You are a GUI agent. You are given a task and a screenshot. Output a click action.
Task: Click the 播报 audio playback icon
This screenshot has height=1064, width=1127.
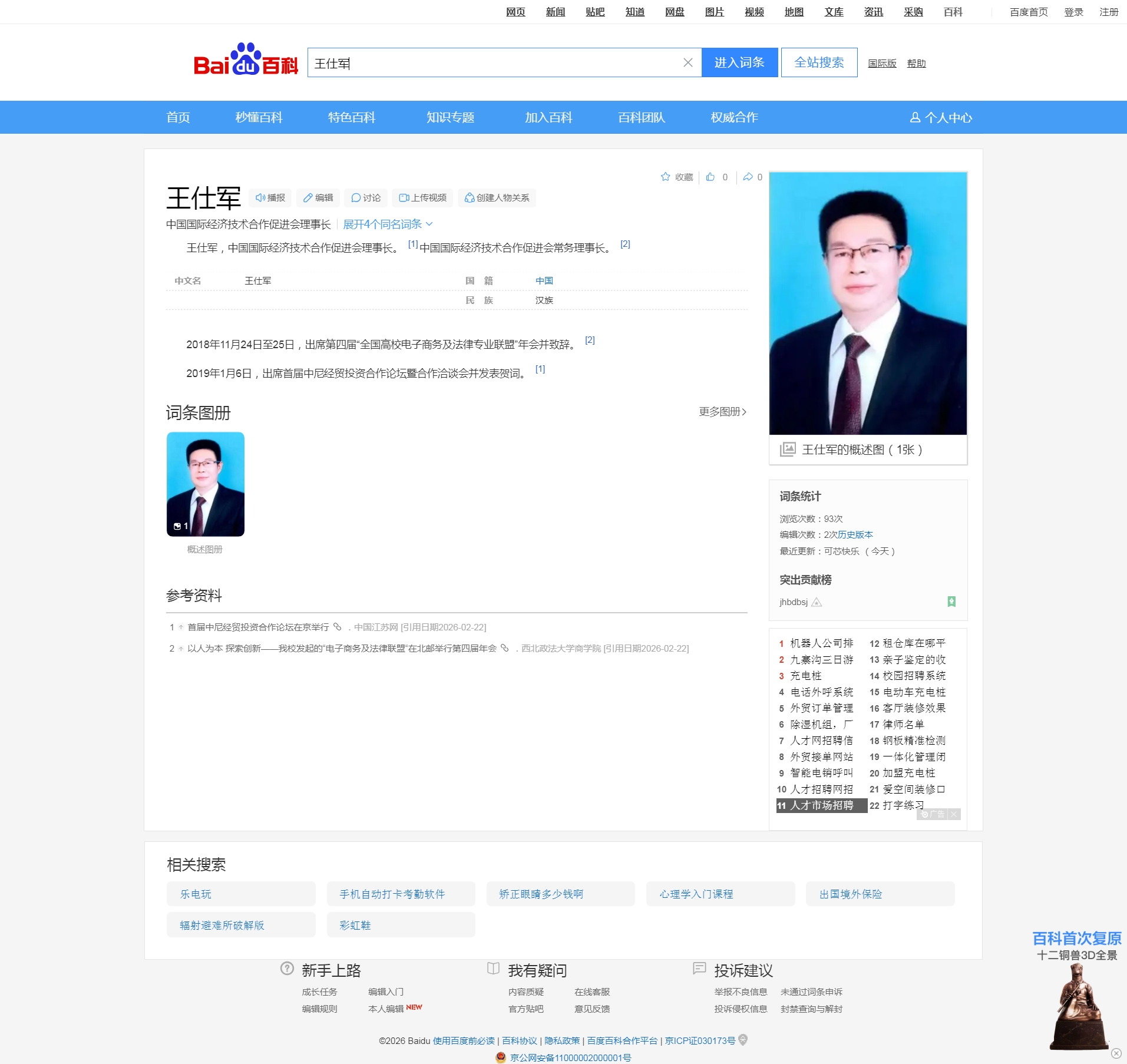(261, 198)
